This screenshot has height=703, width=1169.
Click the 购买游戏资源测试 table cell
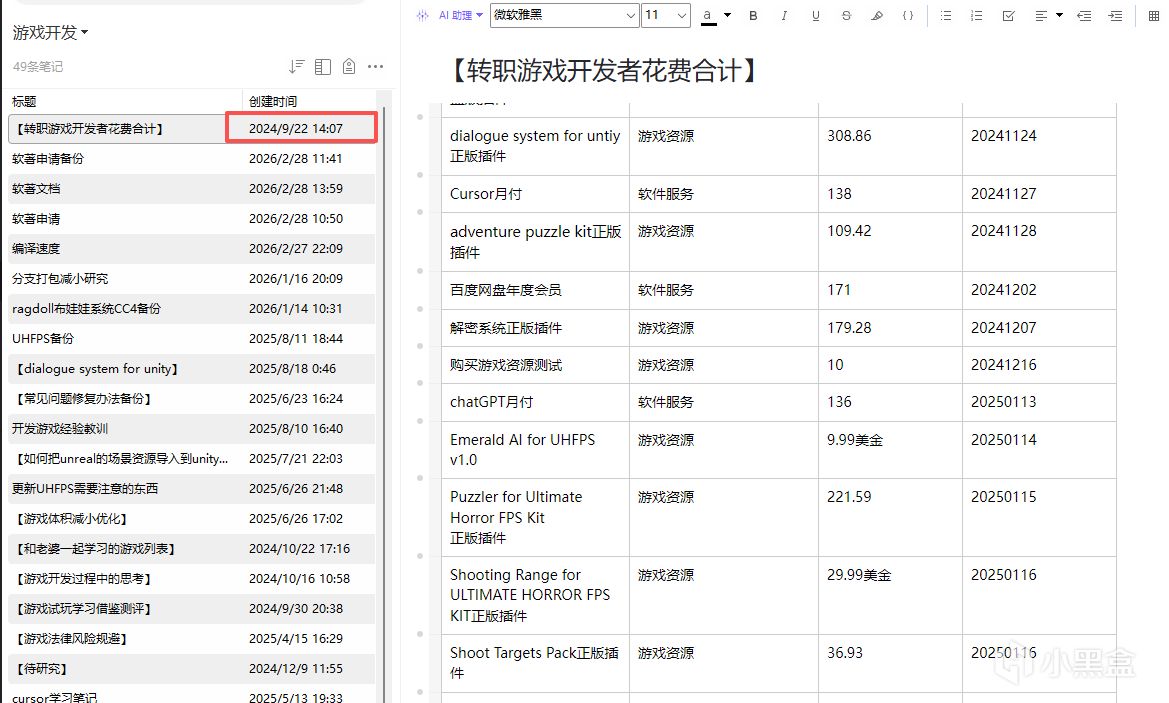535,365
